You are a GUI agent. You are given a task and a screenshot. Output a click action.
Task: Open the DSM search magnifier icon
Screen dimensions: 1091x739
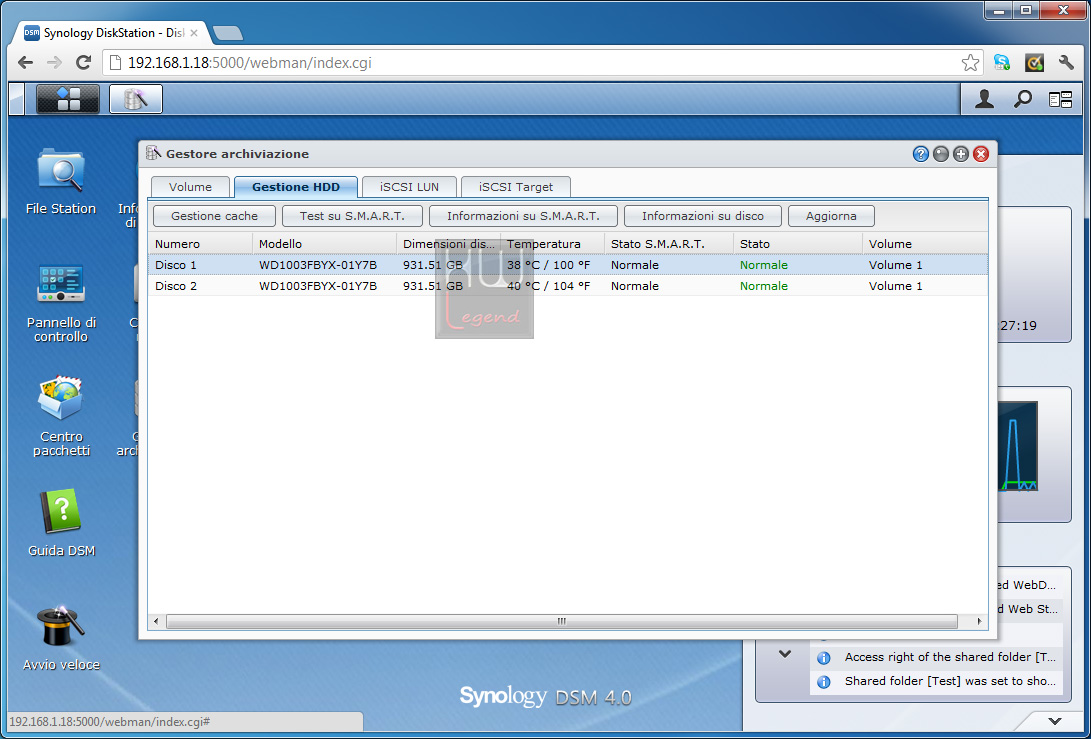point(1022,100)
